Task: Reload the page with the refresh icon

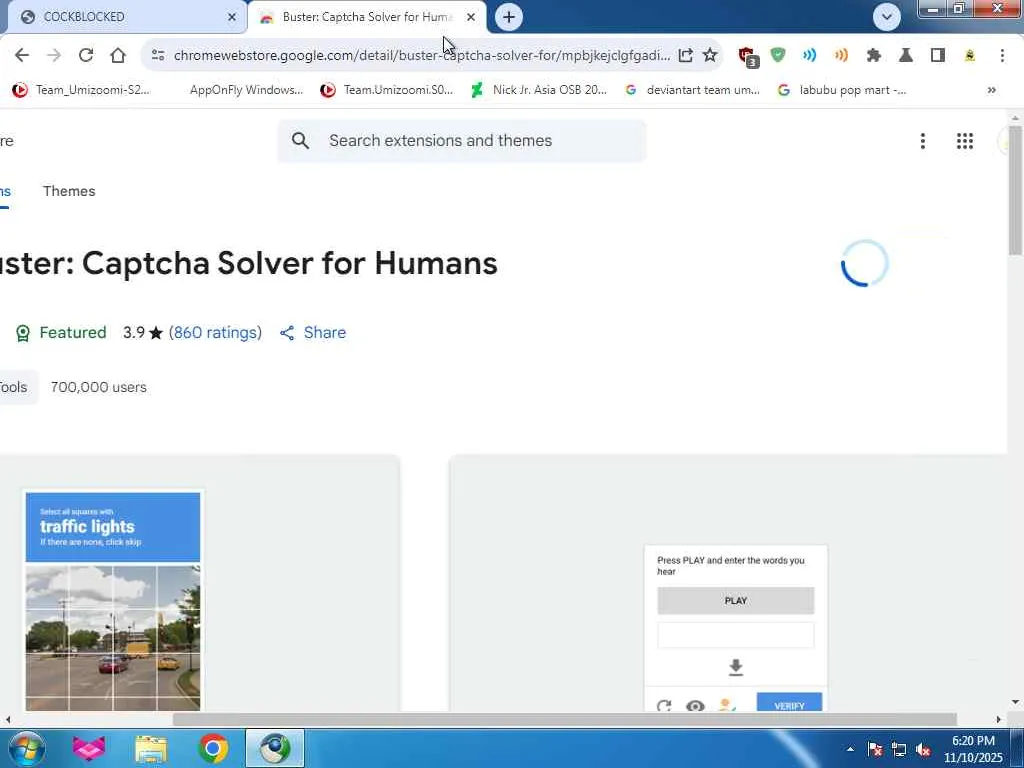Action: 86,56
